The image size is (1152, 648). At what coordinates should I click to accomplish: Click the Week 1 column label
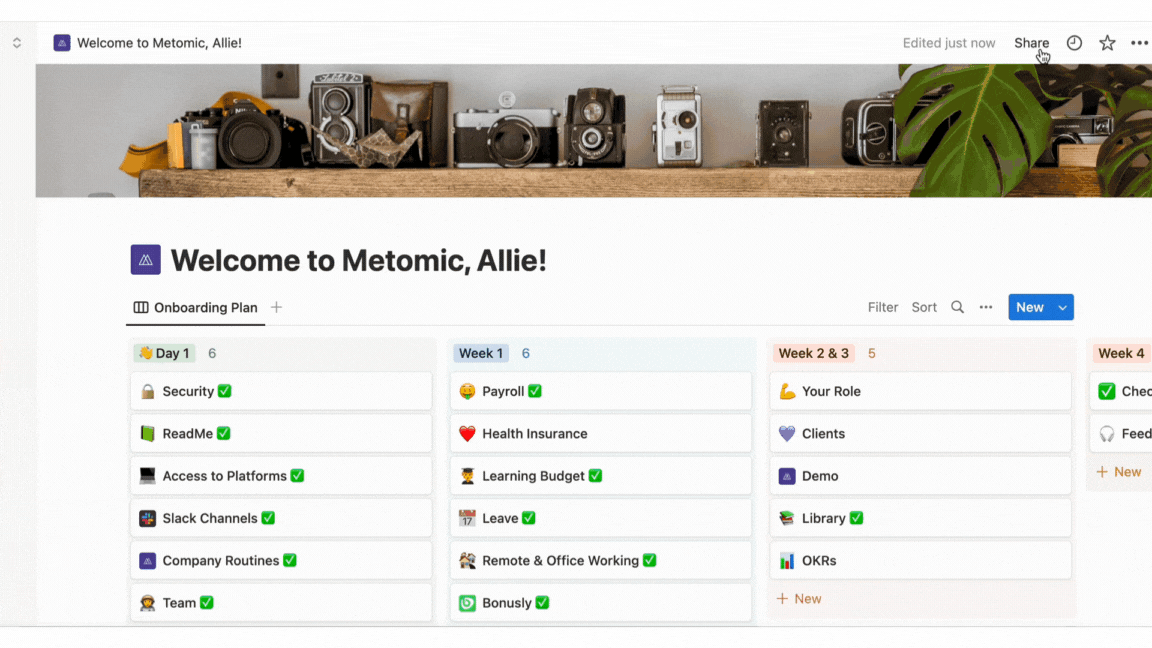481,353
